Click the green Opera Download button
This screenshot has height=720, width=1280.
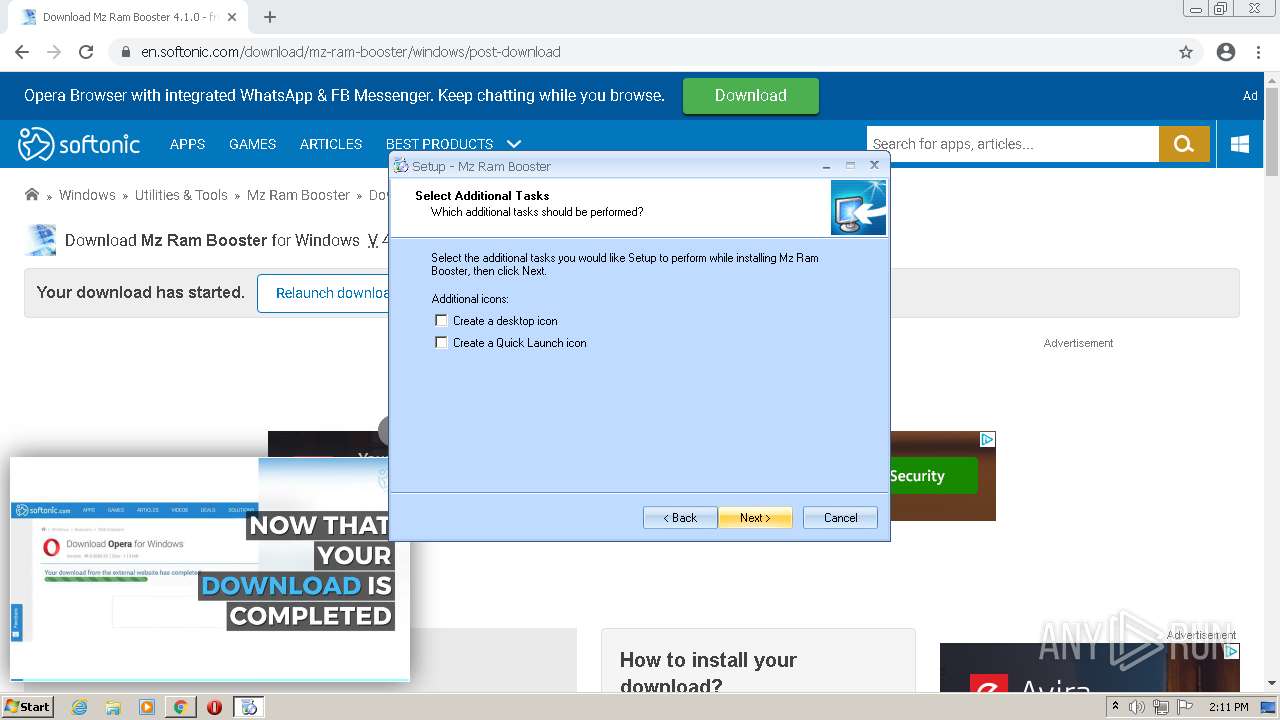click(x=751, y=96)
